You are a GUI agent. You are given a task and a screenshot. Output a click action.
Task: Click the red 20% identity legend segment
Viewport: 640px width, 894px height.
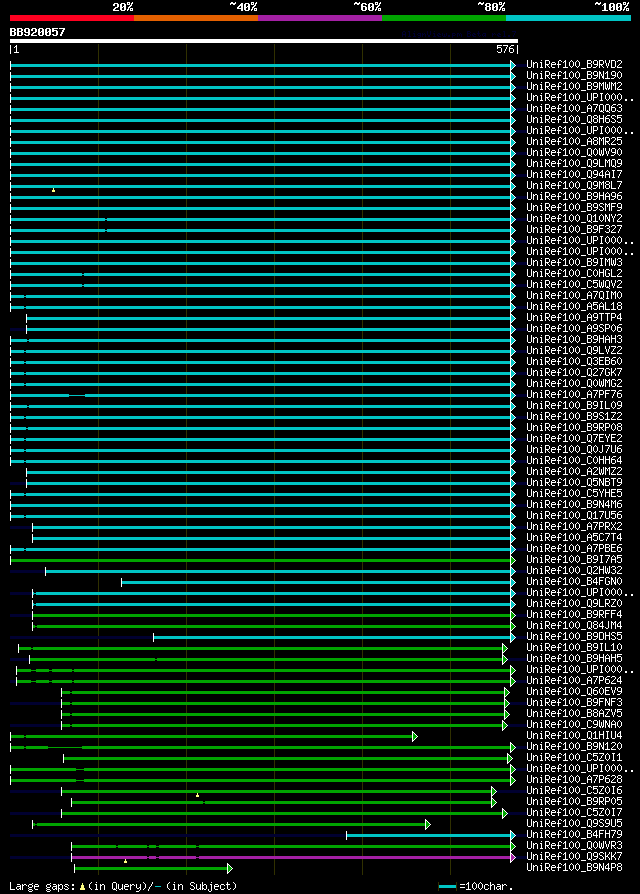click(72, 18)
